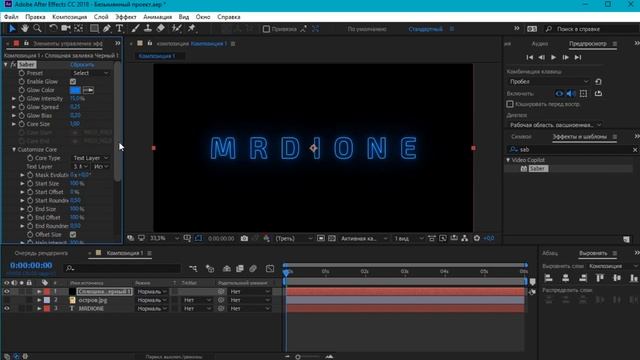Select the Puppet Pin tool
Image resolution: width=640 pixels, height=360 pixels.
coord(191,29)
